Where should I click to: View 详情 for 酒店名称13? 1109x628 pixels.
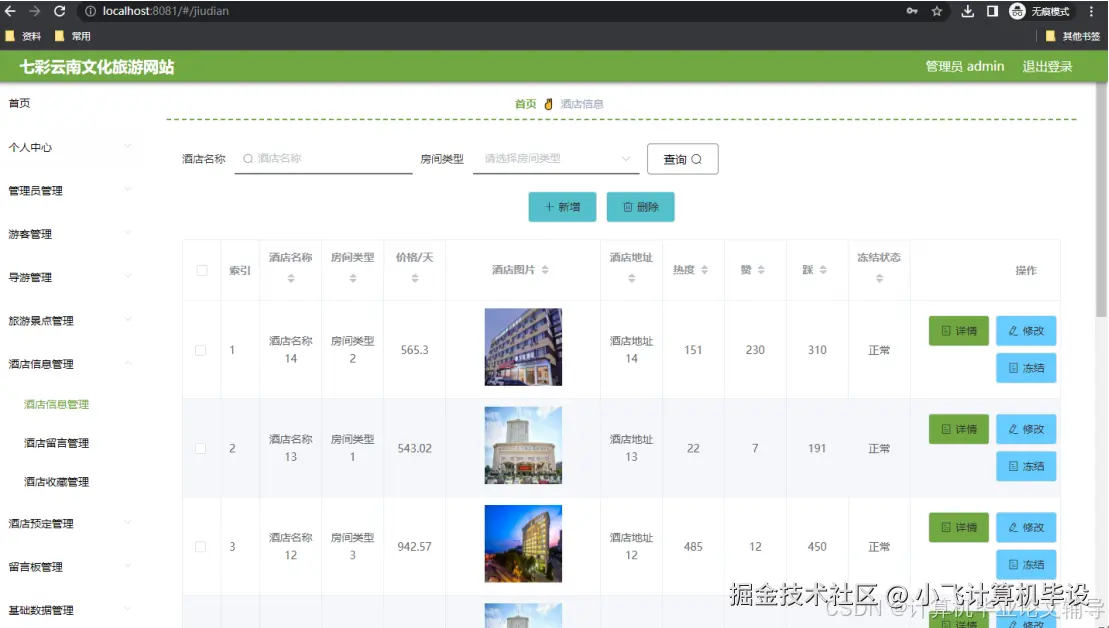point(958,429)
